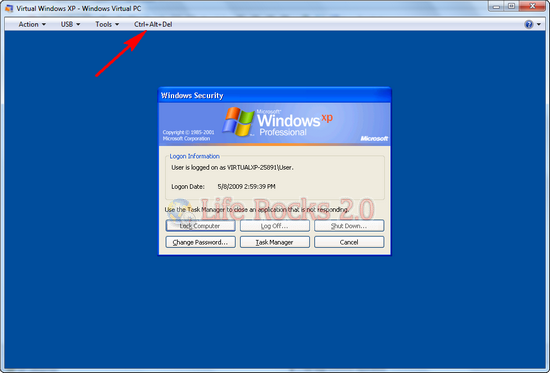550x373 pixels.
Task: Click the 'Logon Information' group label
Action: (194, 156)
